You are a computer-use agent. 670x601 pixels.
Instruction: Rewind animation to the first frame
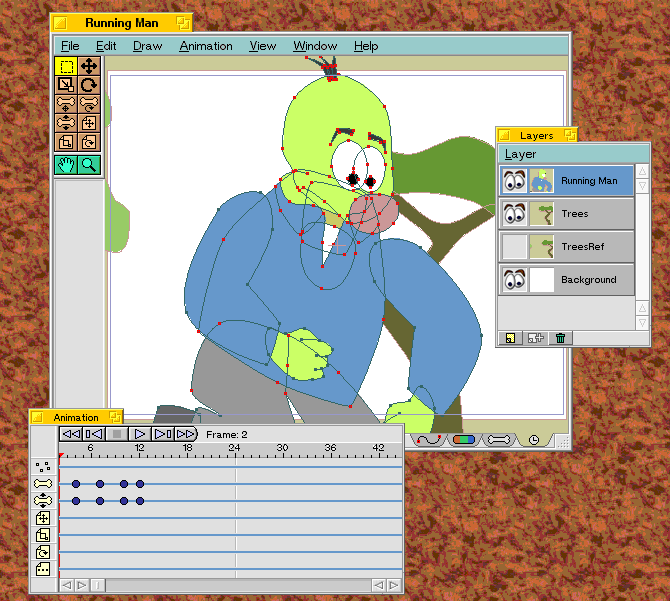click(70, 434)
